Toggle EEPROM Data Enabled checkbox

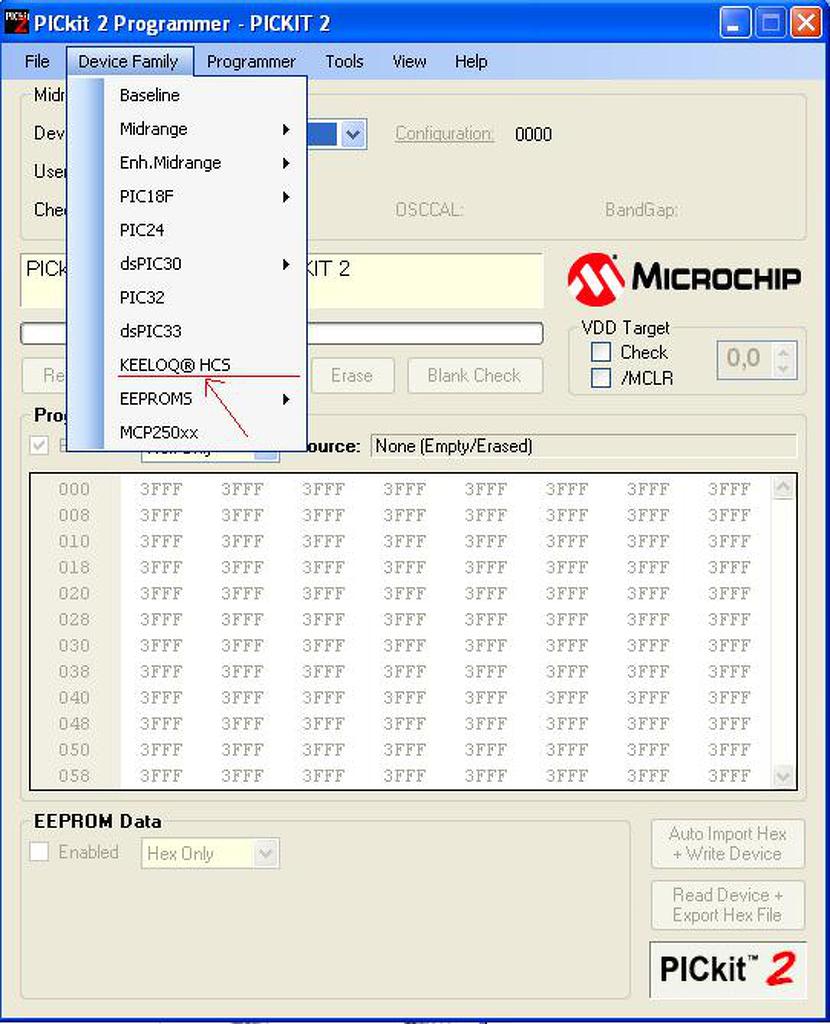pos(39,852)
